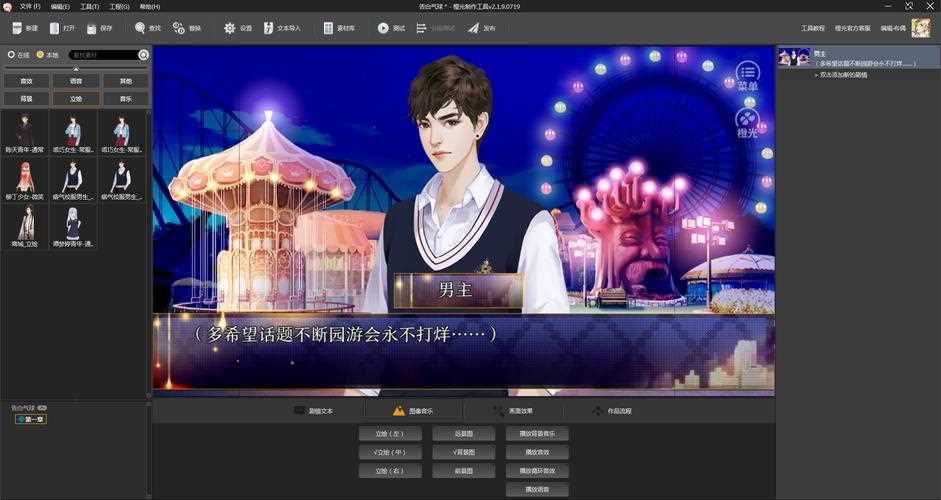941x500 pixels.
Task: Click the 文本导入 (Text Import) icon
Action: (269, 28)
